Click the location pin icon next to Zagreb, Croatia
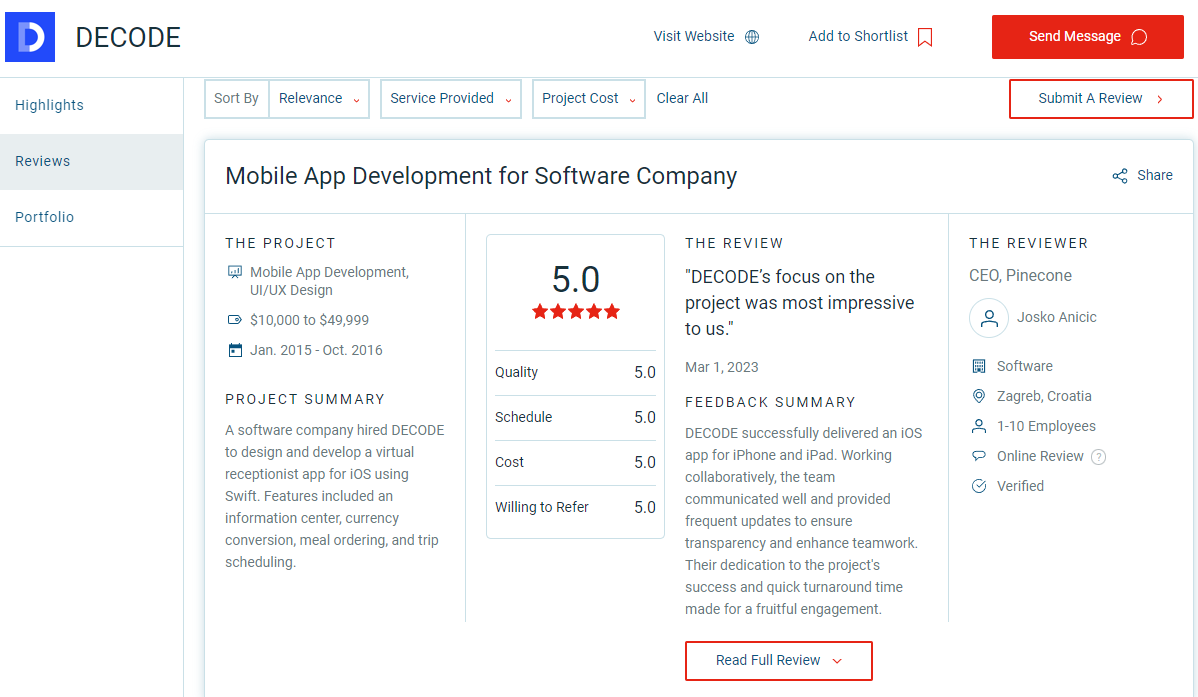This screenshot has height=697, width=1198. coord(979,396)
